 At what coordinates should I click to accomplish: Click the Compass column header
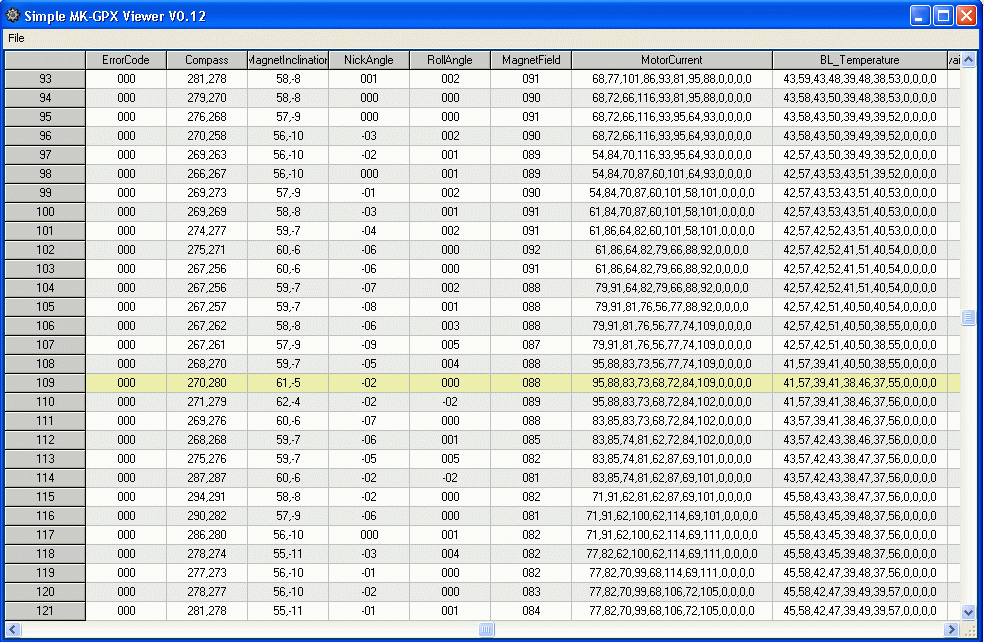tap(207, 60)
